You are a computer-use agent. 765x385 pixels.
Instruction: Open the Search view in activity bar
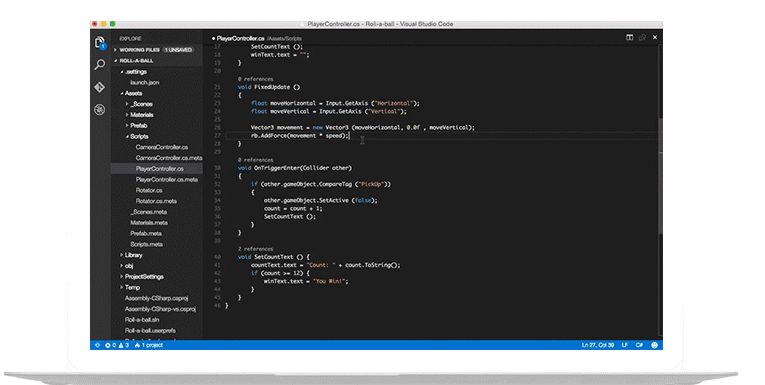100,64
